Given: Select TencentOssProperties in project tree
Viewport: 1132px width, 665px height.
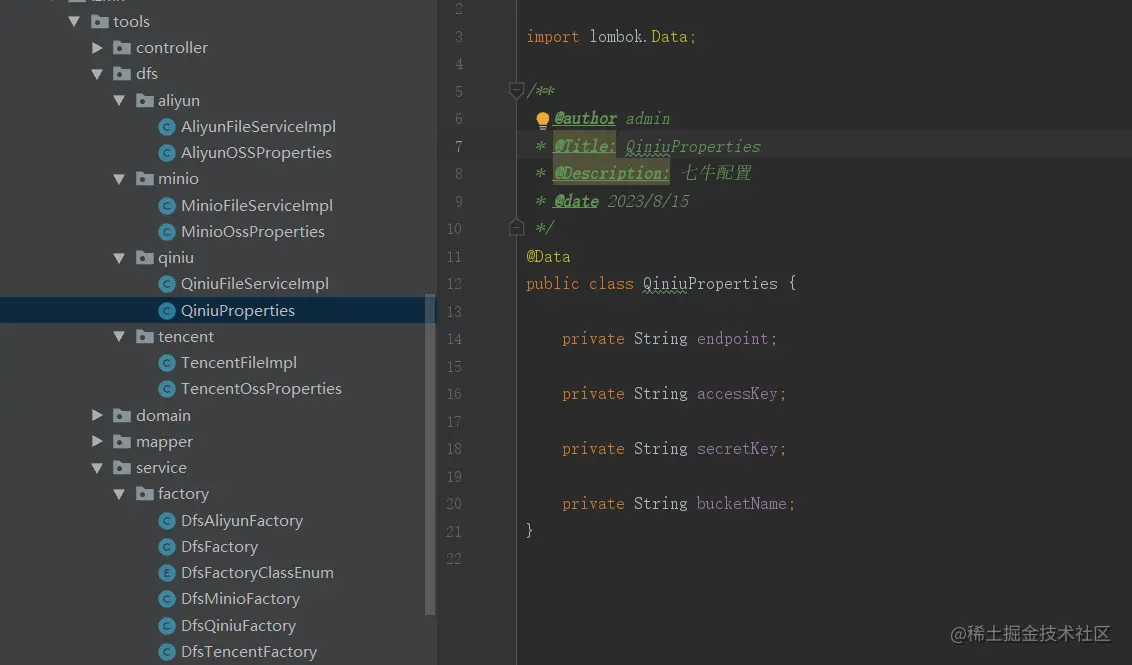Looking at the screenshot, I should point(261,389).
